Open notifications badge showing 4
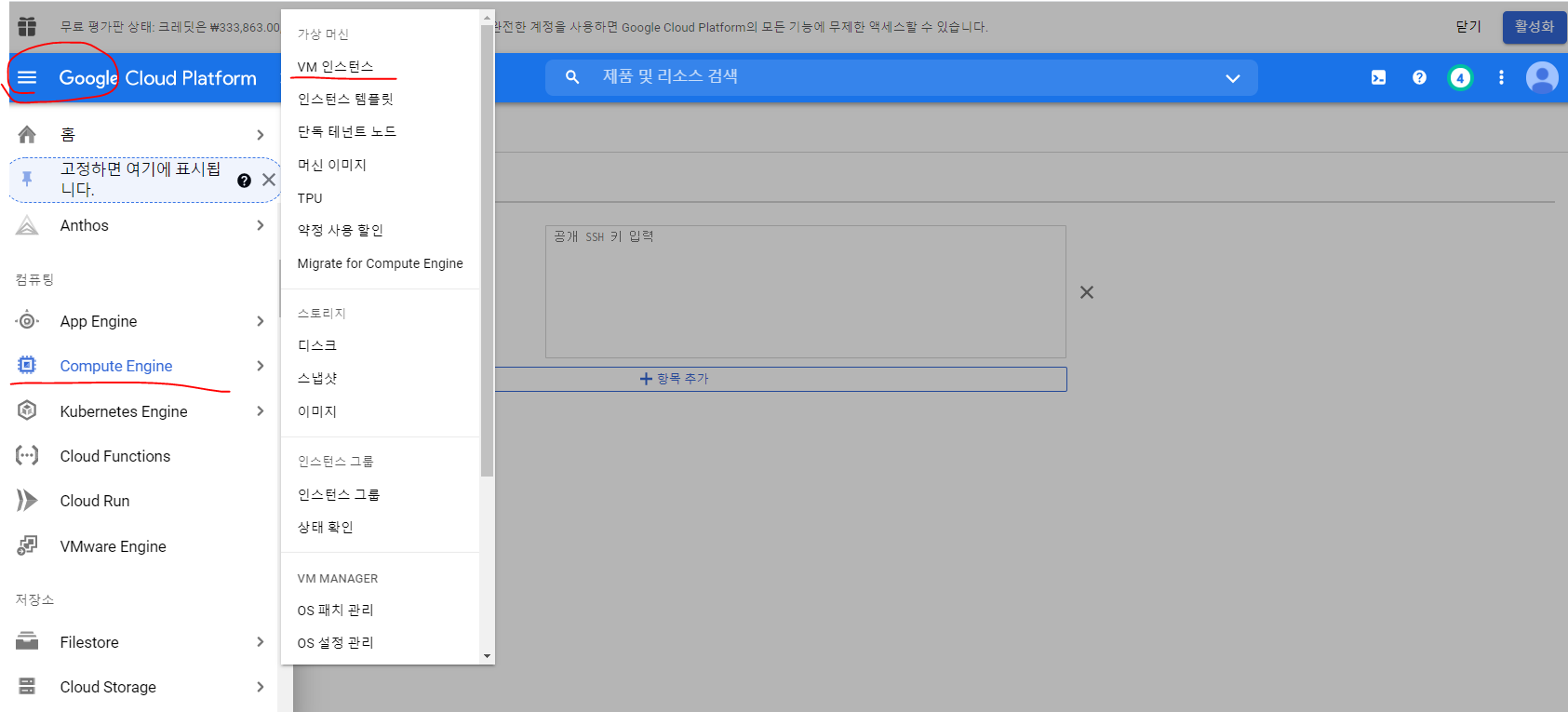Viewport: 1568px width, 712px height. [x=1460, y=78]
